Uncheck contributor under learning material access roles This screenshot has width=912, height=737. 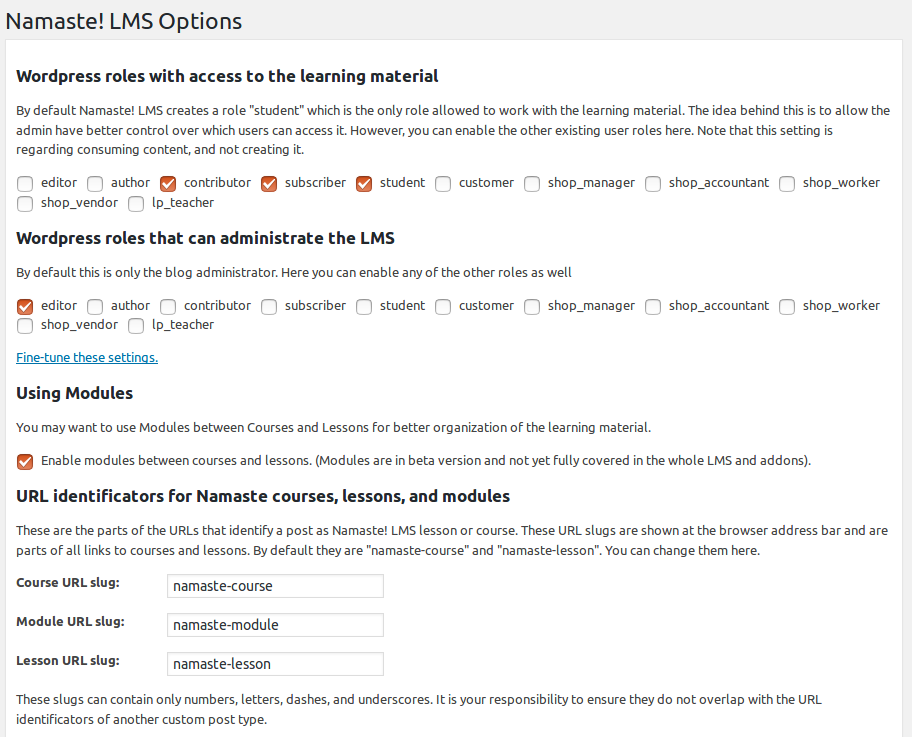(x=168, y=184)
